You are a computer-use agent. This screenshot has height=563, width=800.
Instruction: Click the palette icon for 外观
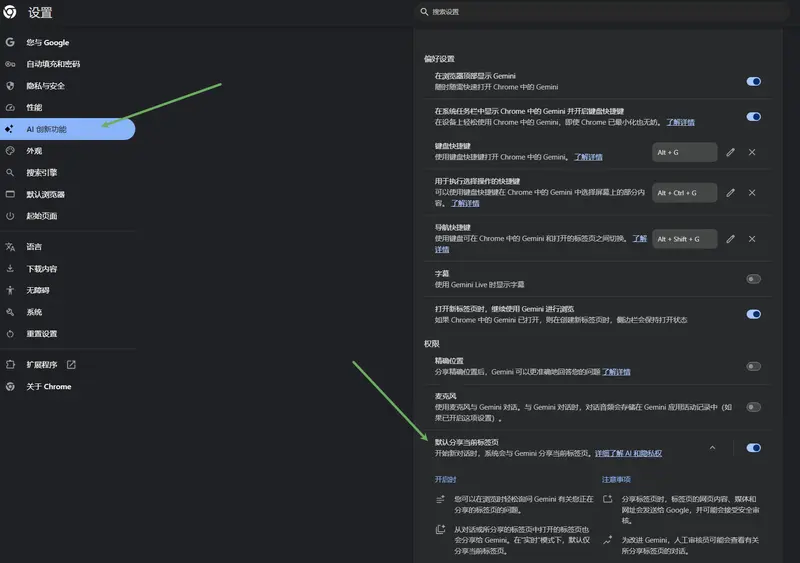(10, 151)
